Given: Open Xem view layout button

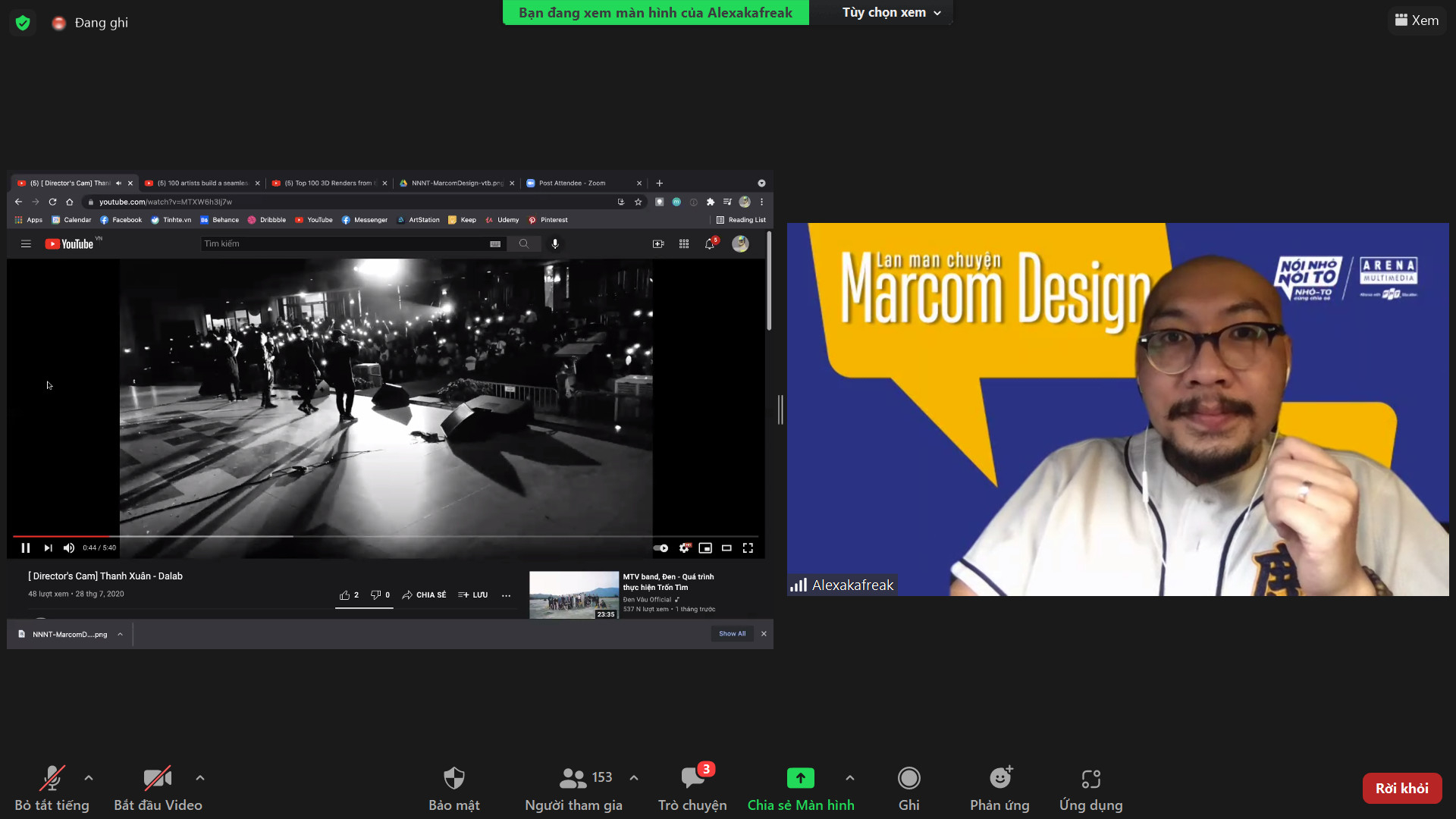Looking at the screenshot, I should click(1417, 20).
